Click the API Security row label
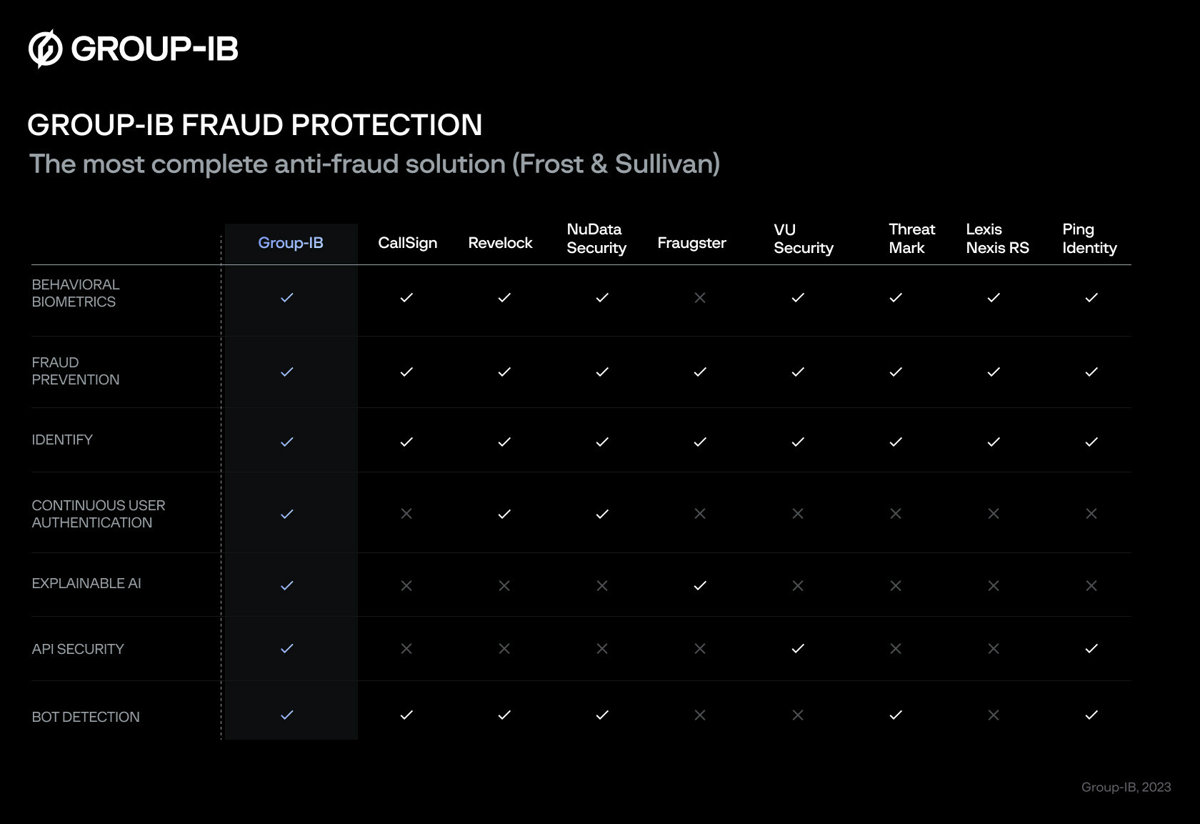The width and height of the screenshot is (1200, 824). (78, 649)
